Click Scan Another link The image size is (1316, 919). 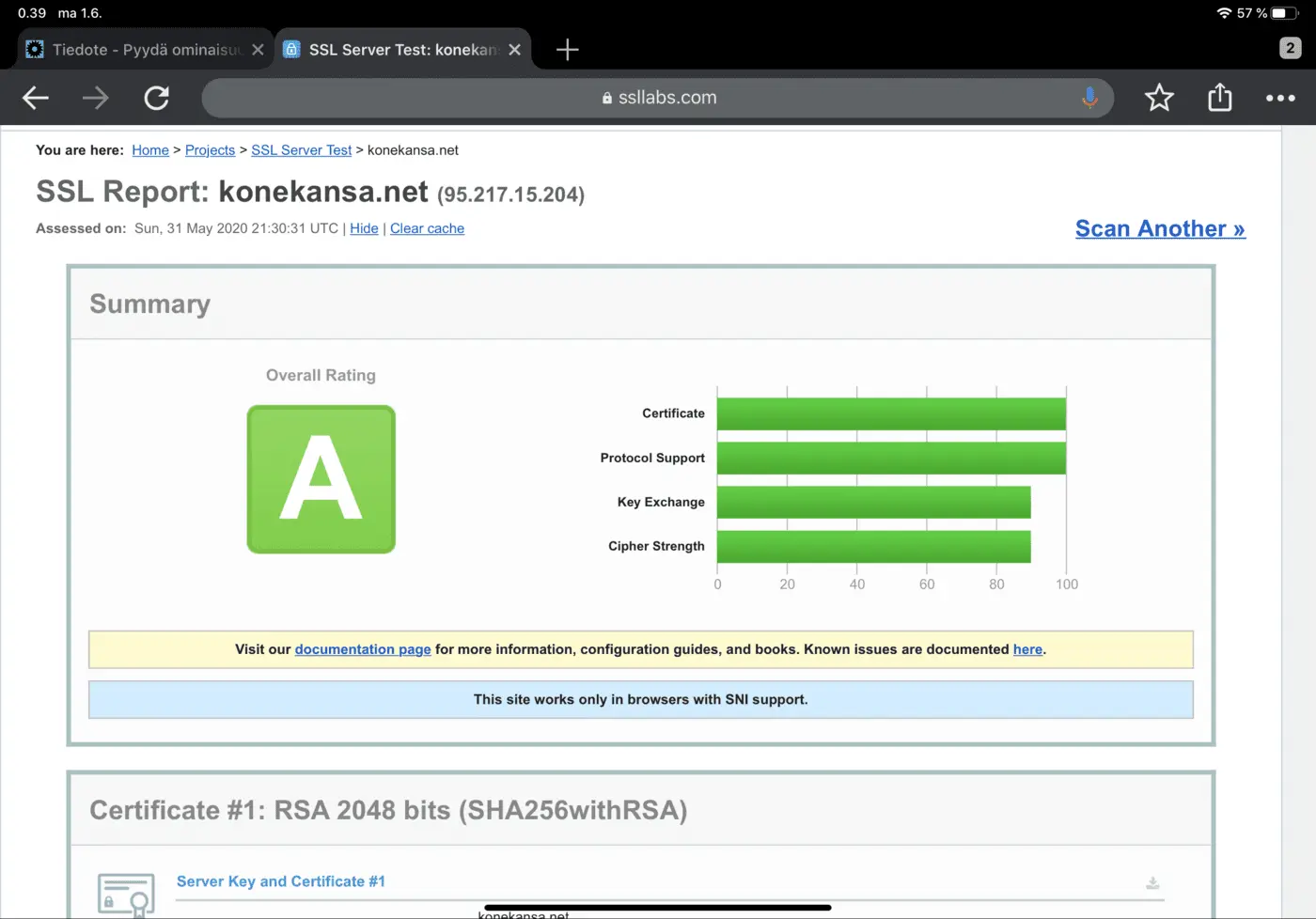click(1160, 228)
